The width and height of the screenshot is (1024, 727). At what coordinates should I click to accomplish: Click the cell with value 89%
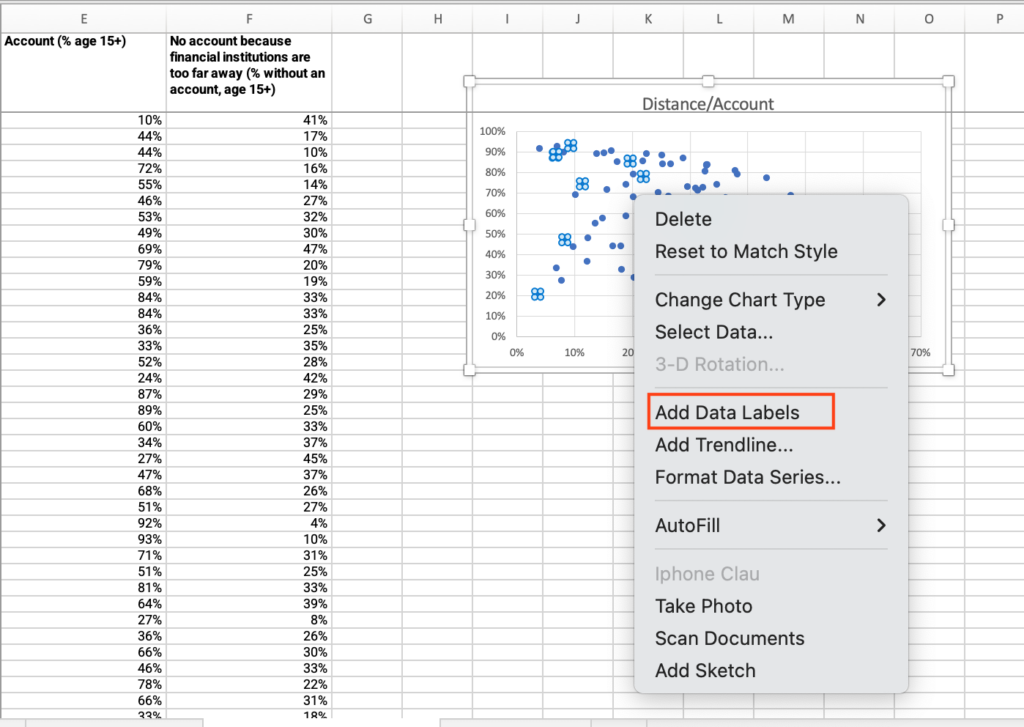click(84, 410)
